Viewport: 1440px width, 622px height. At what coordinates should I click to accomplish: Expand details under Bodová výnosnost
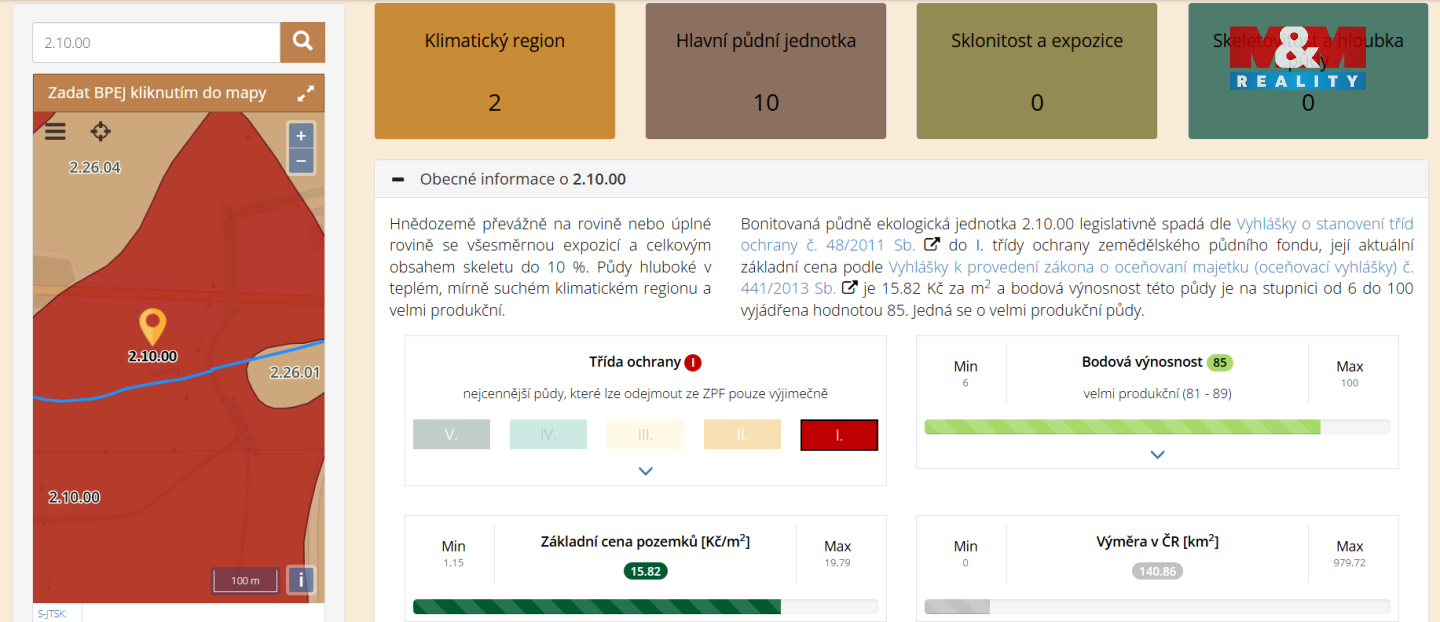coord(1157,454)
